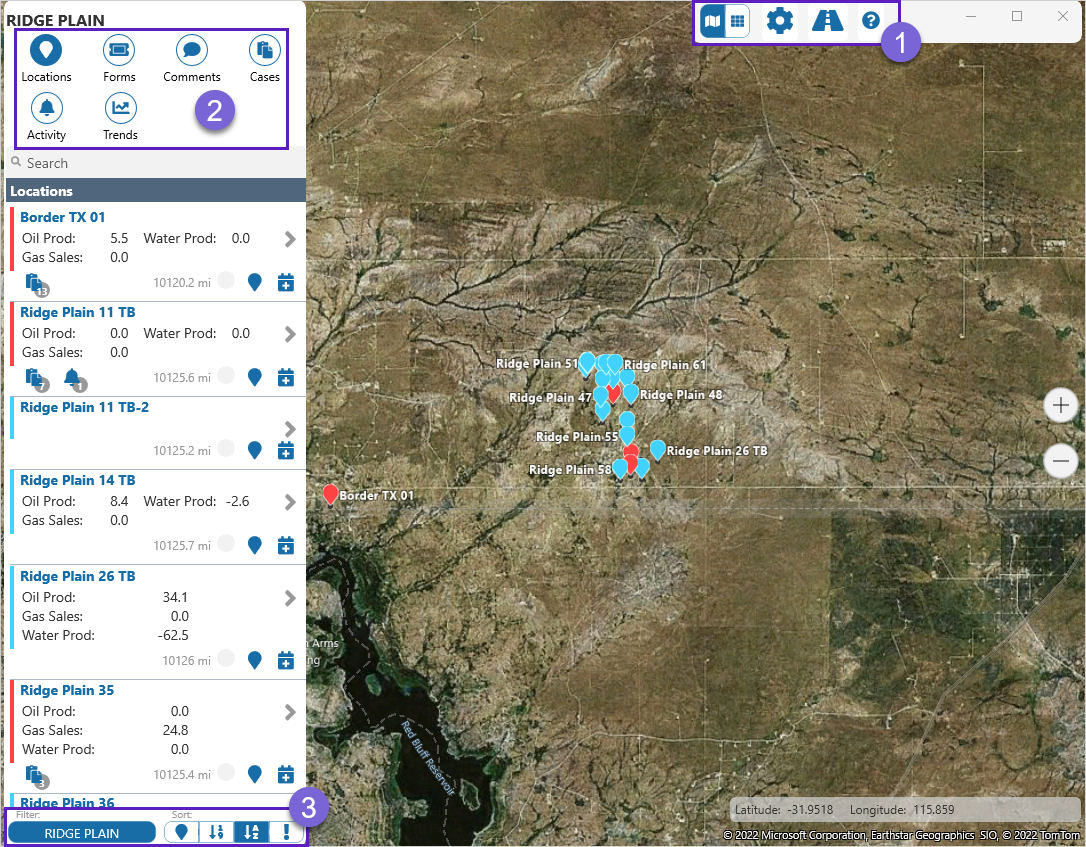The image size is (1086, 847).
Task: Toggle sort by numeric order
Action: [215, 832]
